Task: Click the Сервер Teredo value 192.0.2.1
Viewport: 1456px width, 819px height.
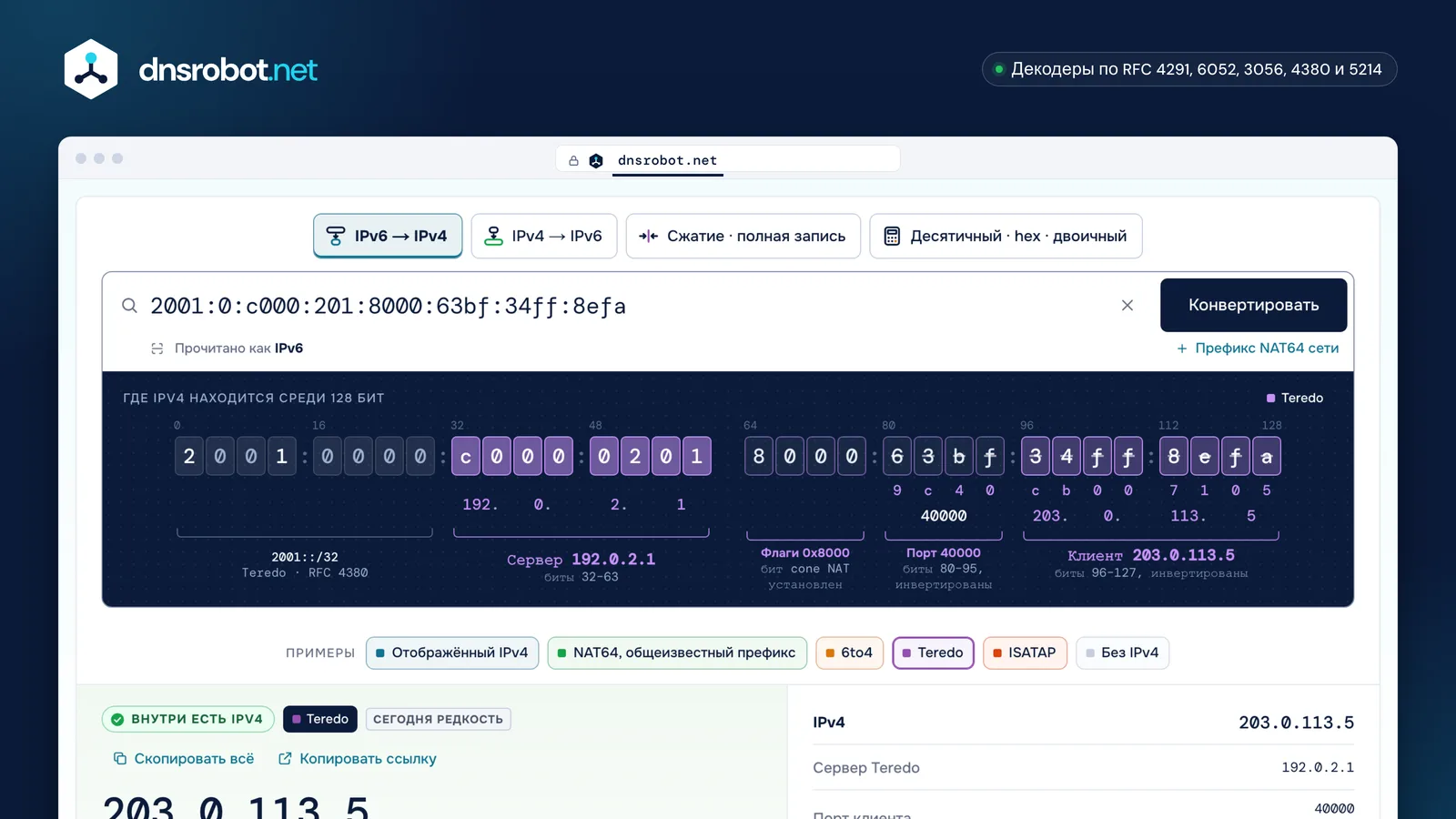Action: click(1318, 767)
